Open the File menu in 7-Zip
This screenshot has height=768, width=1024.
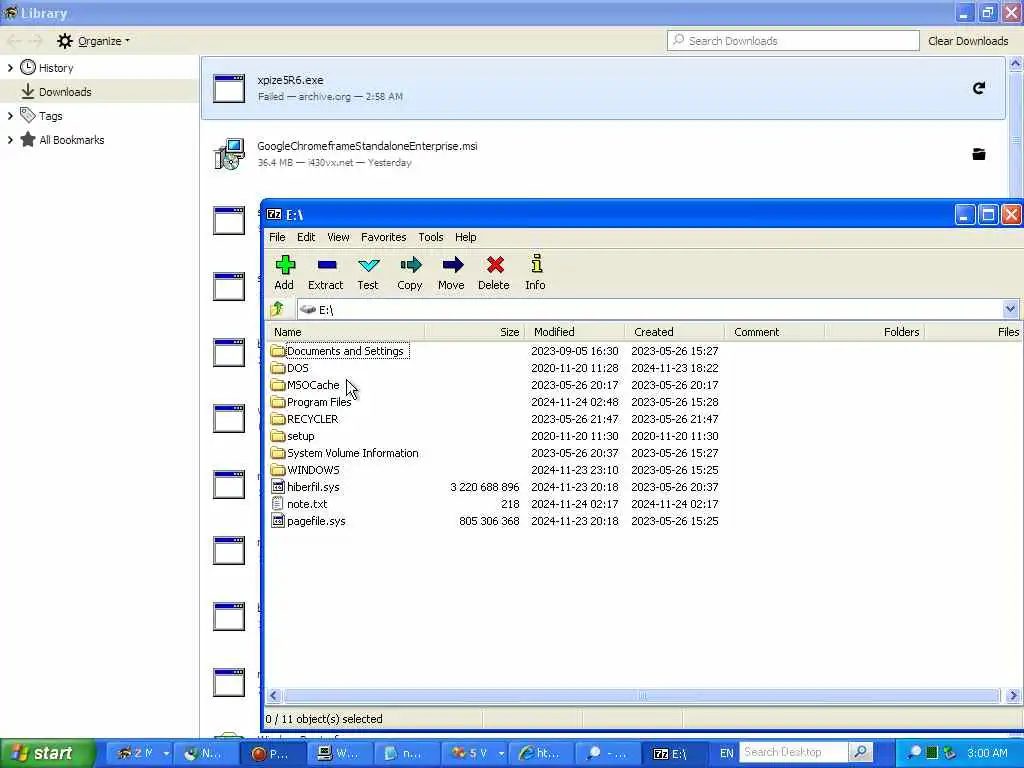click(277, 237)
